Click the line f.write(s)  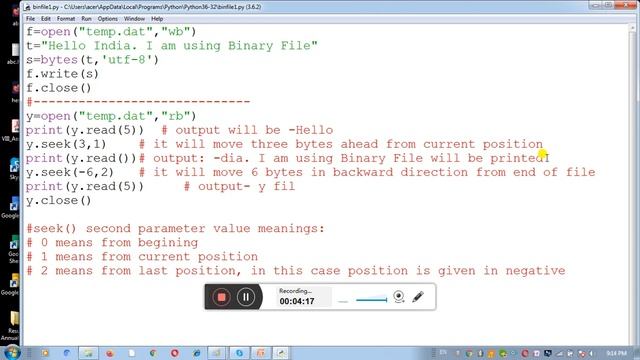[x=62, y=74]
